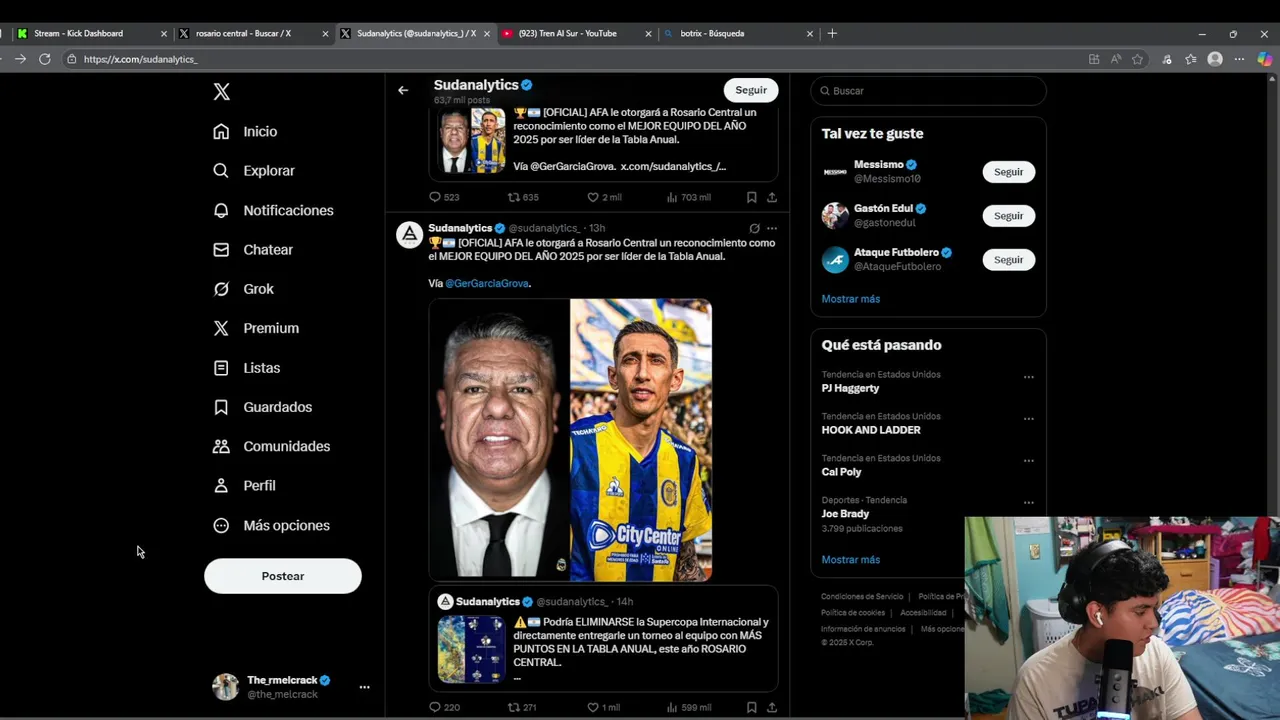Expand Más opciones menu

click(271, 525)
